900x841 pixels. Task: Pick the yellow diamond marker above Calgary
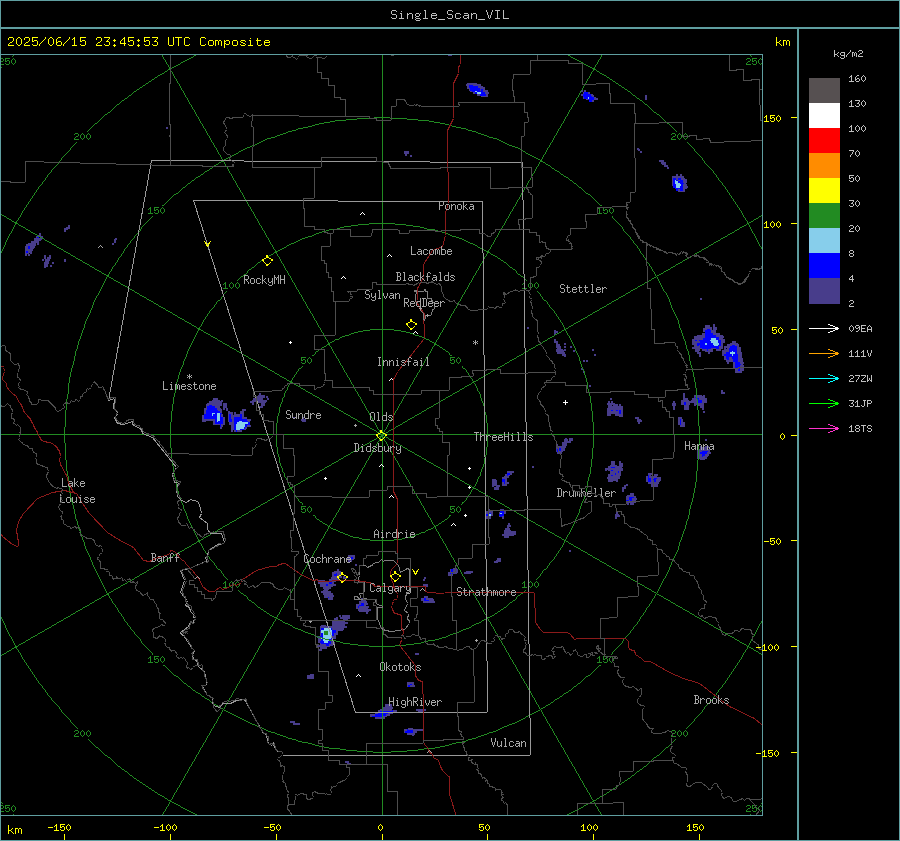click(395, 576)
